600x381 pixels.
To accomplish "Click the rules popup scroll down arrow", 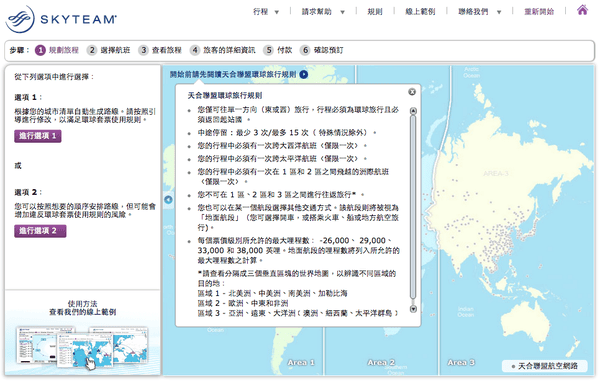I will point(413,309).
